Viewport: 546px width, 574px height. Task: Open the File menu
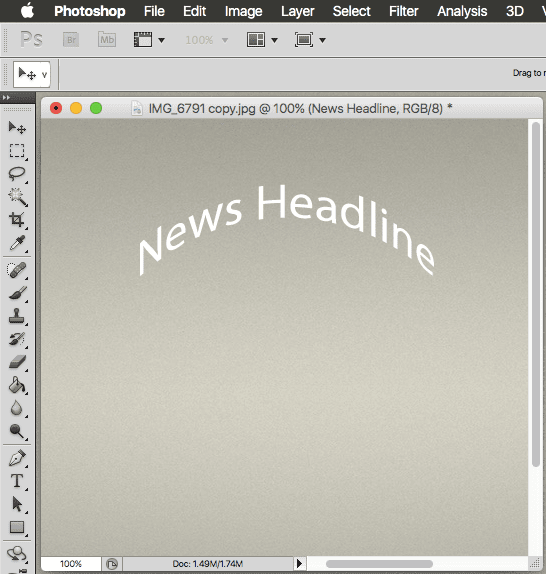pos(154,11)
